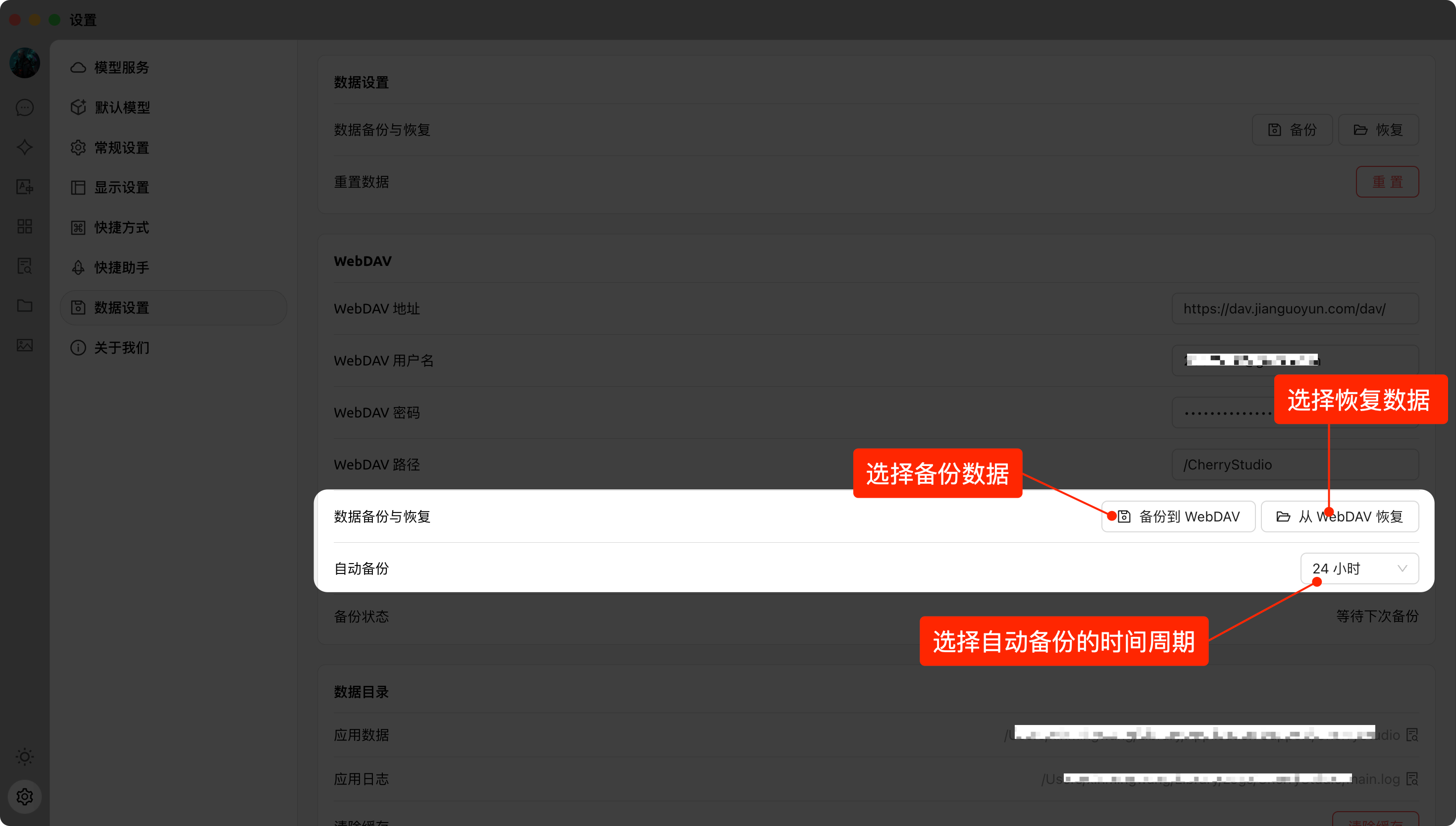Screen dimensions: 1456x826
Task: Open the translate sidebar icon
Action: pos(24,187)
